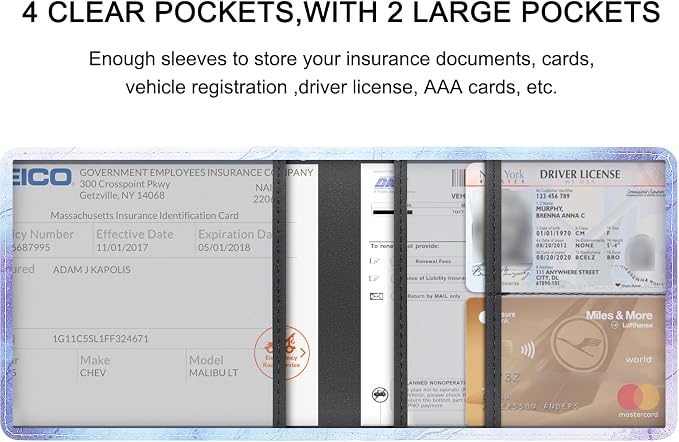679x442 pixels.
Task: Click the contactless payment symbol on card
Action: click(527, 350)
